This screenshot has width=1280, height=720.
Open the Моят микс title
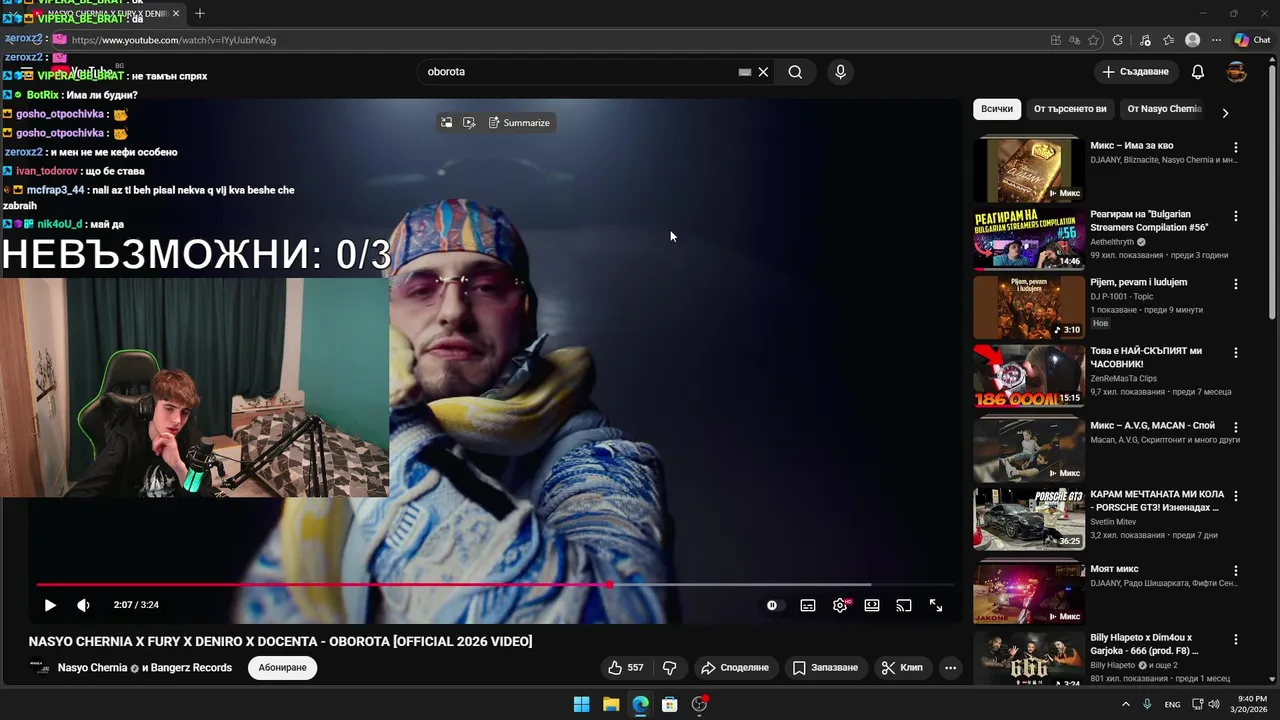tap(1114, 569)
